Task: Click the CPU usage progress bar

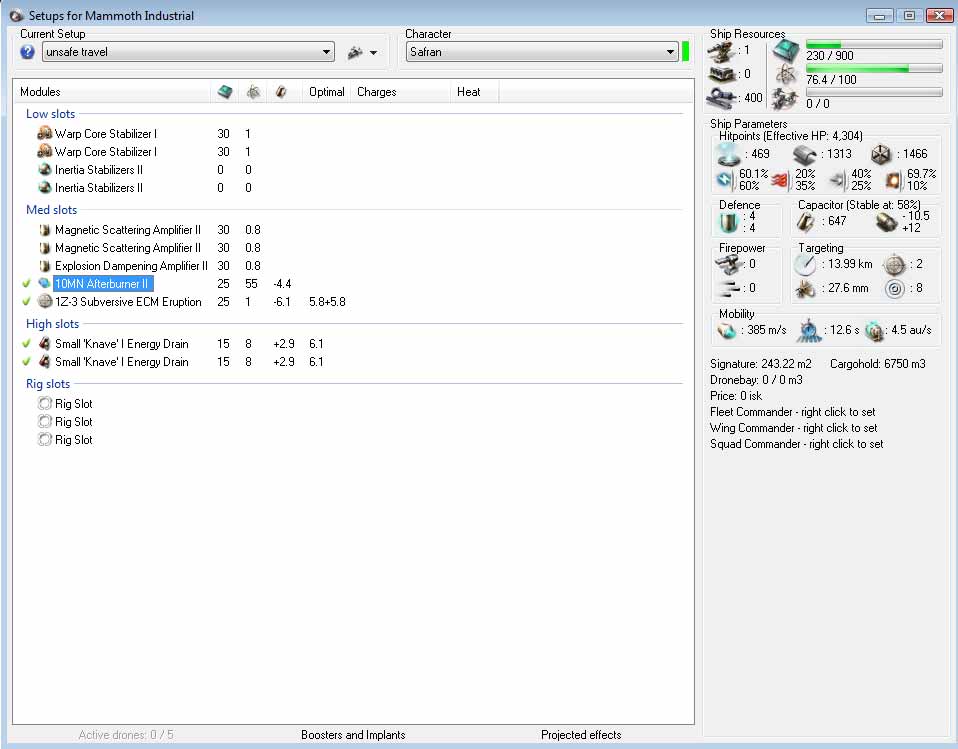Action: [874, 45]
